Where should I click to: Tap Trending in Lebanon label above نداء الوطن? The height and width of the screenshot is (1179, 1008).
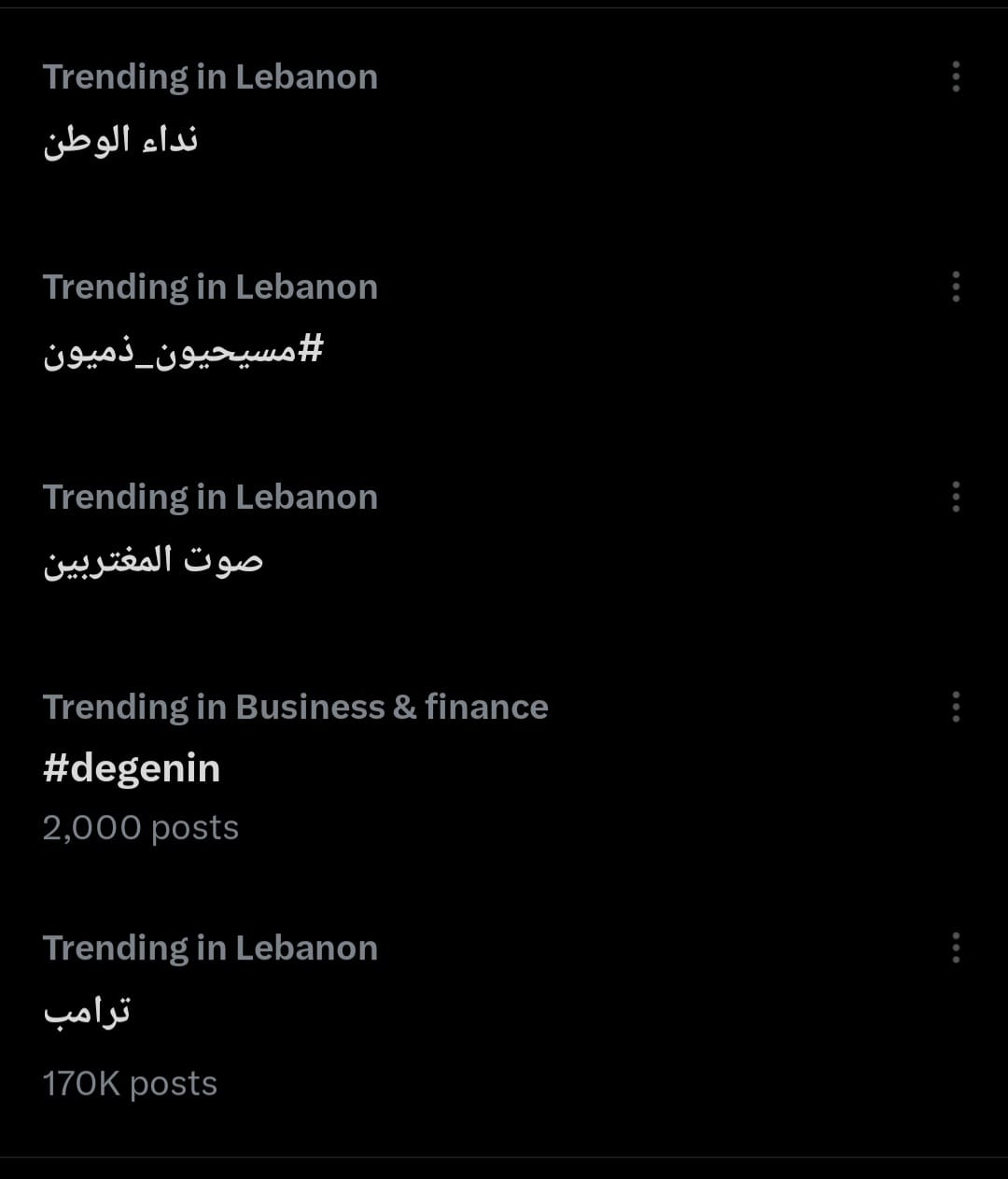210,77
